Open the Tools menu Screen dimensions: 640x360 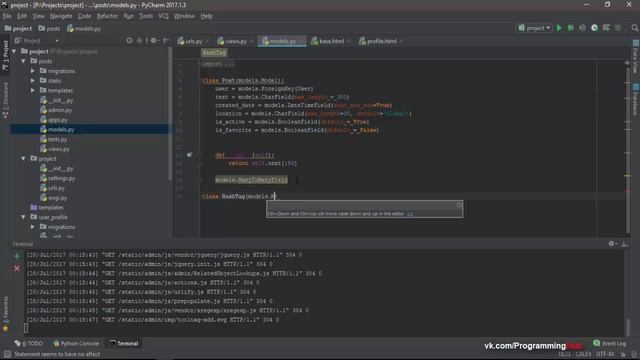pos(146,16)
